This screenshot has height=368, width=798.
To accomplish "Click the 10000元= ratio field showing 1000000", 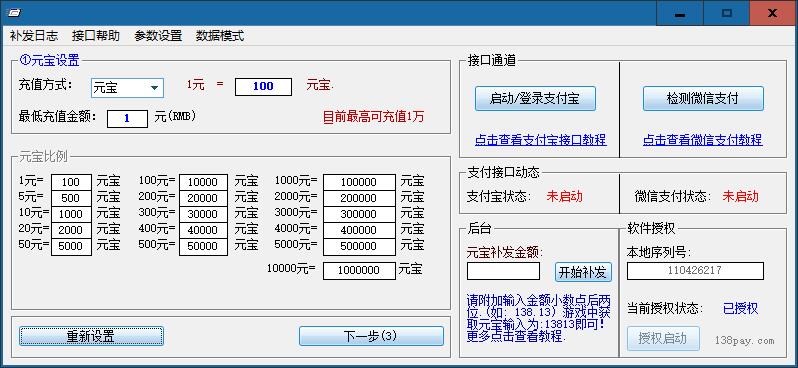I will tap(359, 271).
